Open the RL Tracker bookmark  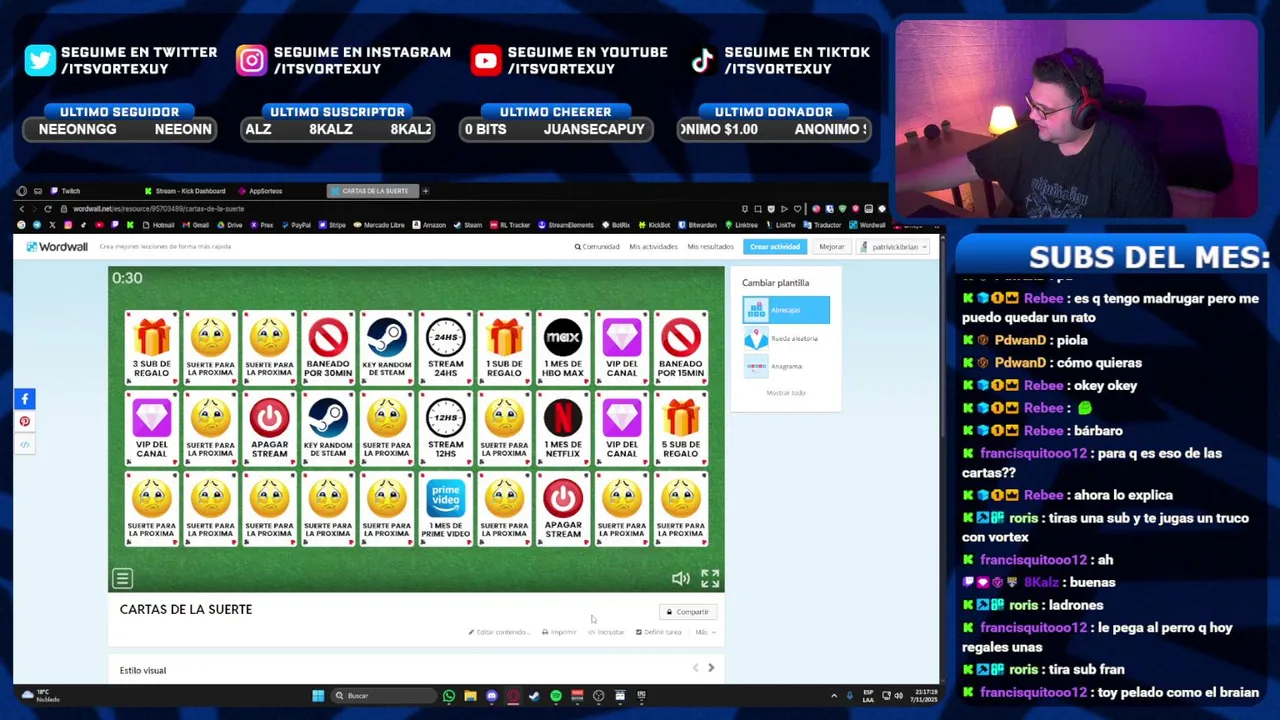coord(512,225)
